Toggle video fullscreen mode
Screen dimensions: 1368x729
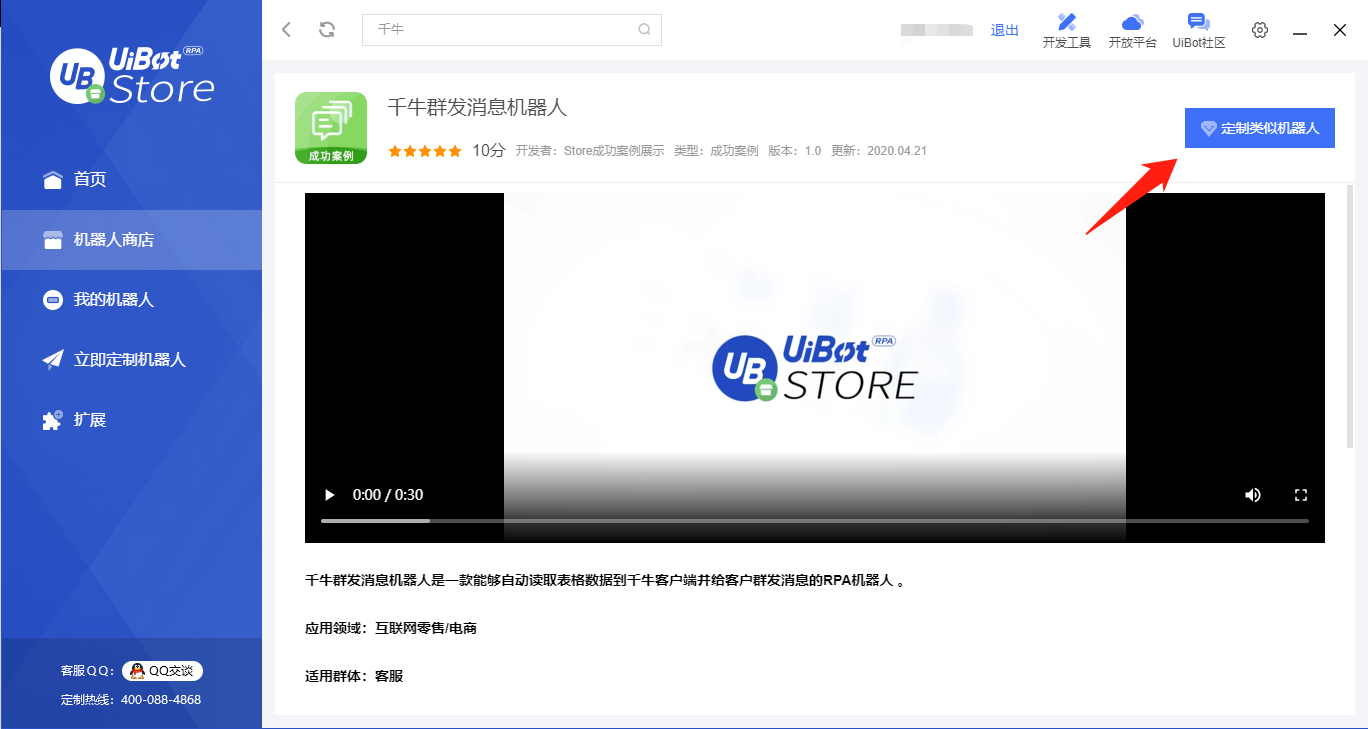(x=1301, y=494)
